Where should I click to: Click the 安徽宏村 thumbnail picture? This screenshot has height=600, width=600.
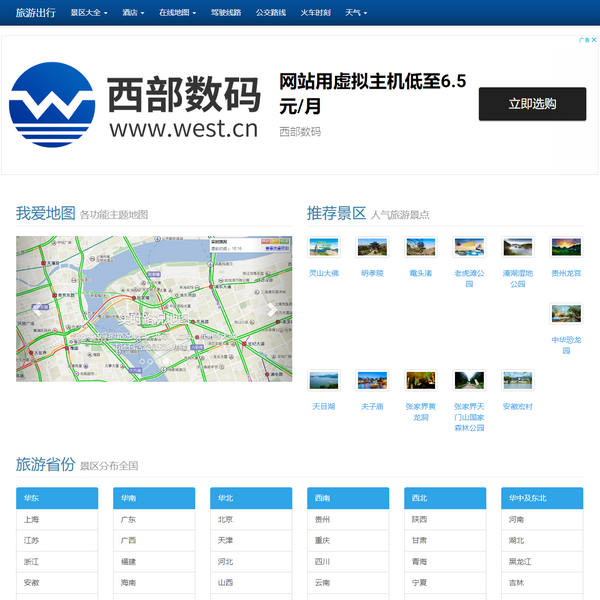(517, 381)
